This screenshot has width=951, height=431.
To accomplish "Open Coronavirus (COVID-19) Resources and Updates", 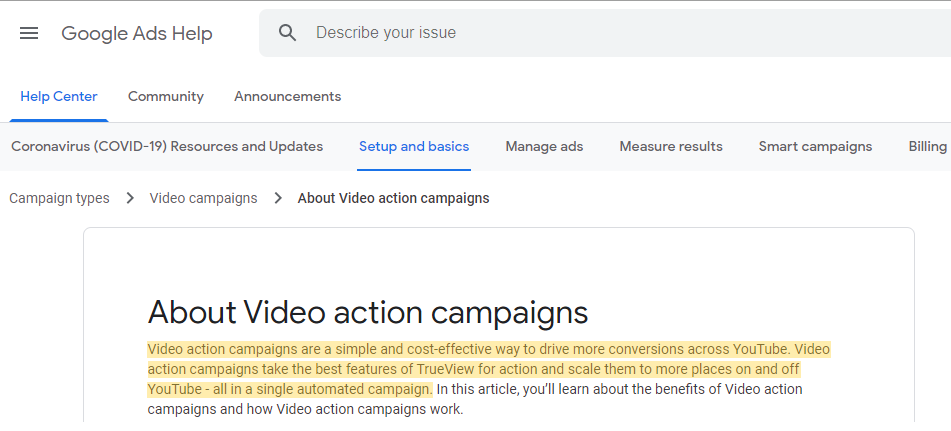I will pos(167,147).
